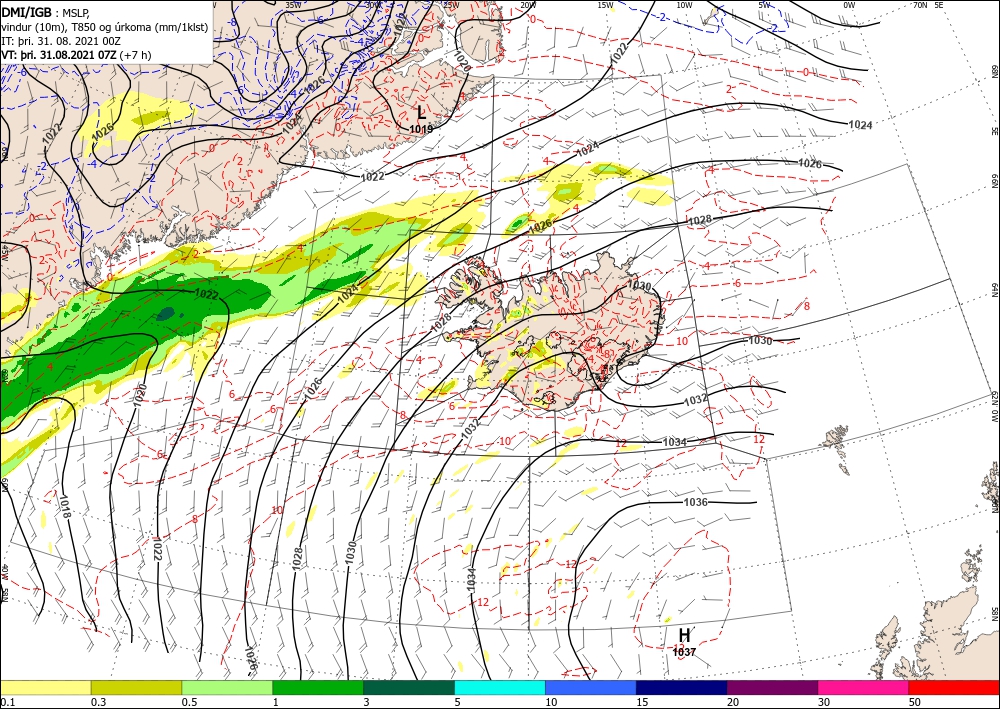Click the red 50+ legend band
Image resolution: width=1000 pixels, height=709 pixels.
pyautogui.click(x=954, y=687)
